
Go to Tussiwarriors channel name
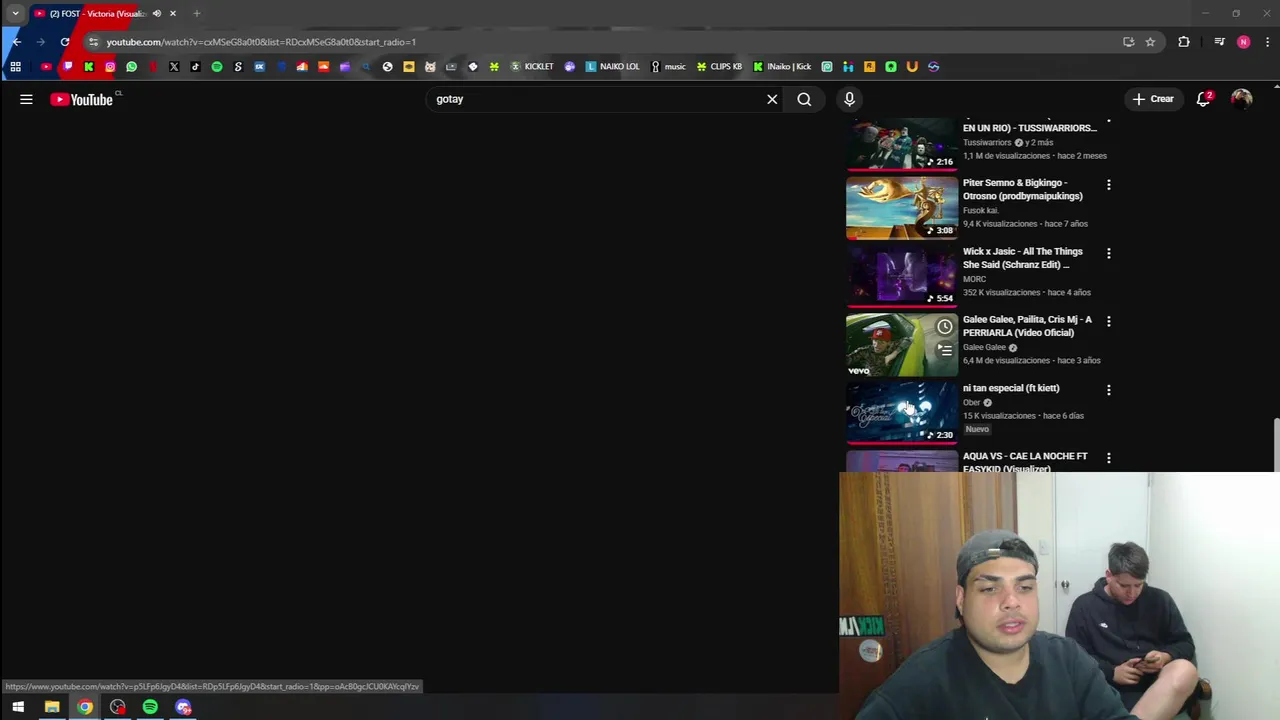[987, 143]
